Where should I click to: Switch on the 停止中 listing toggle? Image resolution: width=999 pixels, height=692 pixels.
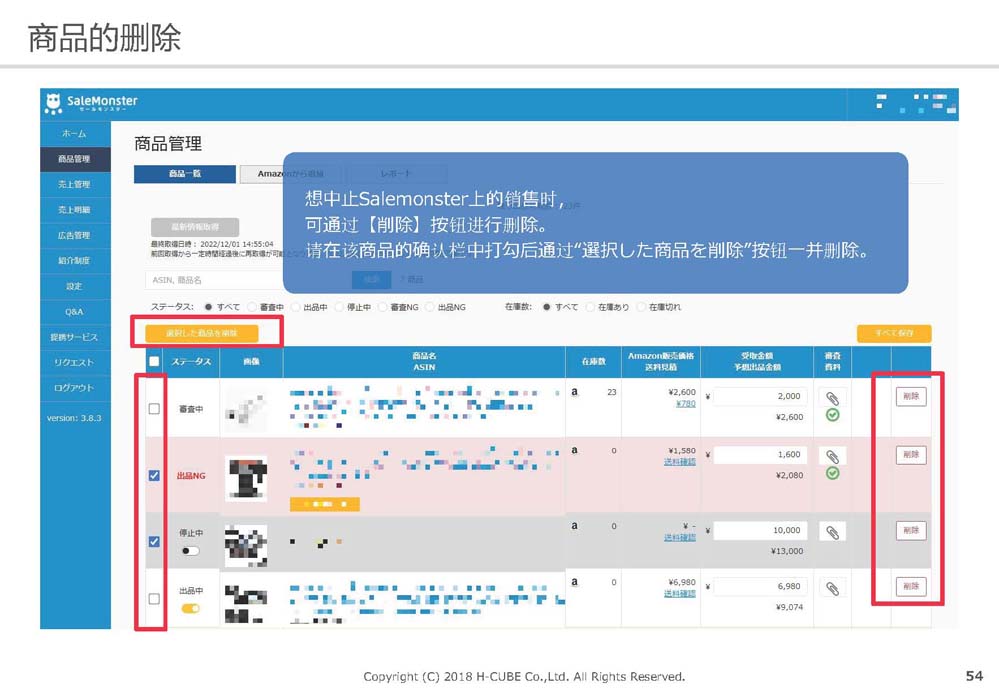coord(190,551)
